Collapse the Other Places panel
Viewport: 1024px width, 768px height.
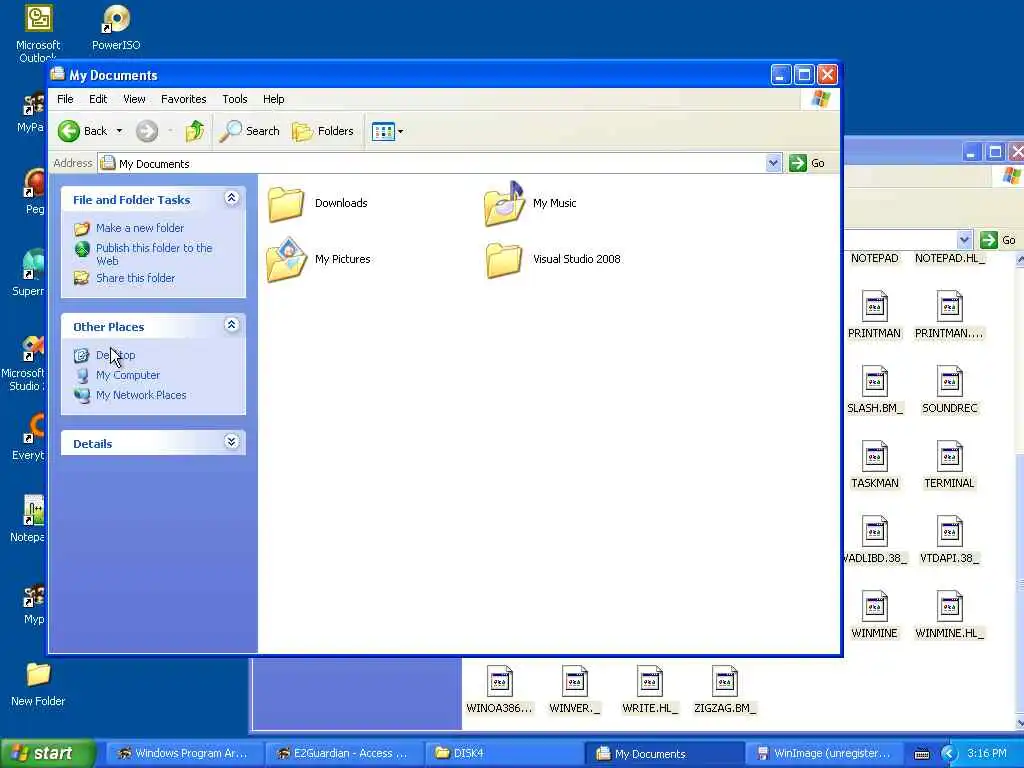(231, 325)
